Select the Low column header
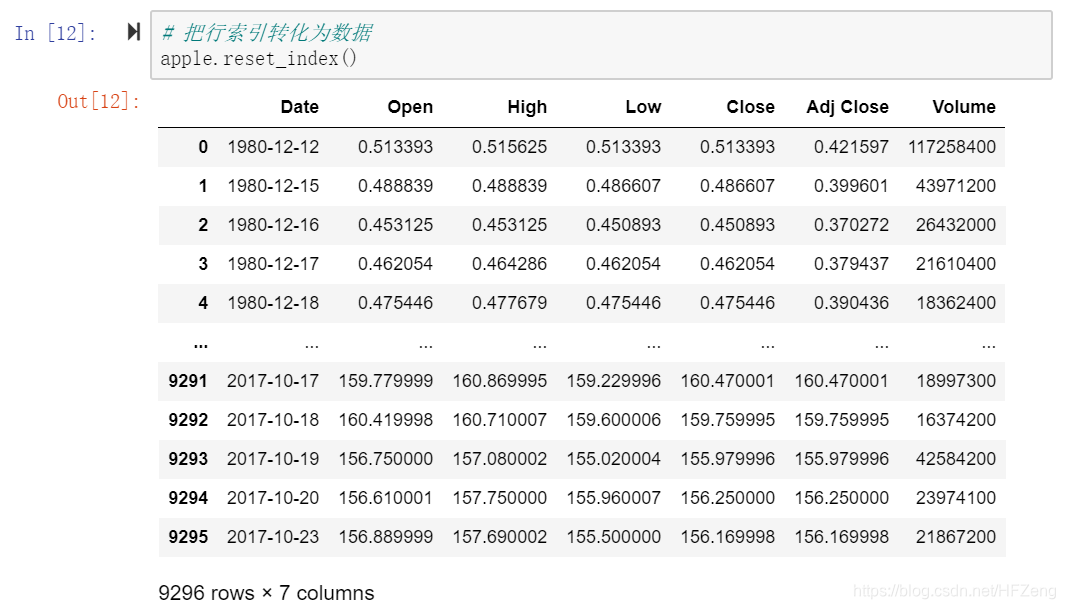The width and height of the screenshot is (1065, 609). 643,107
